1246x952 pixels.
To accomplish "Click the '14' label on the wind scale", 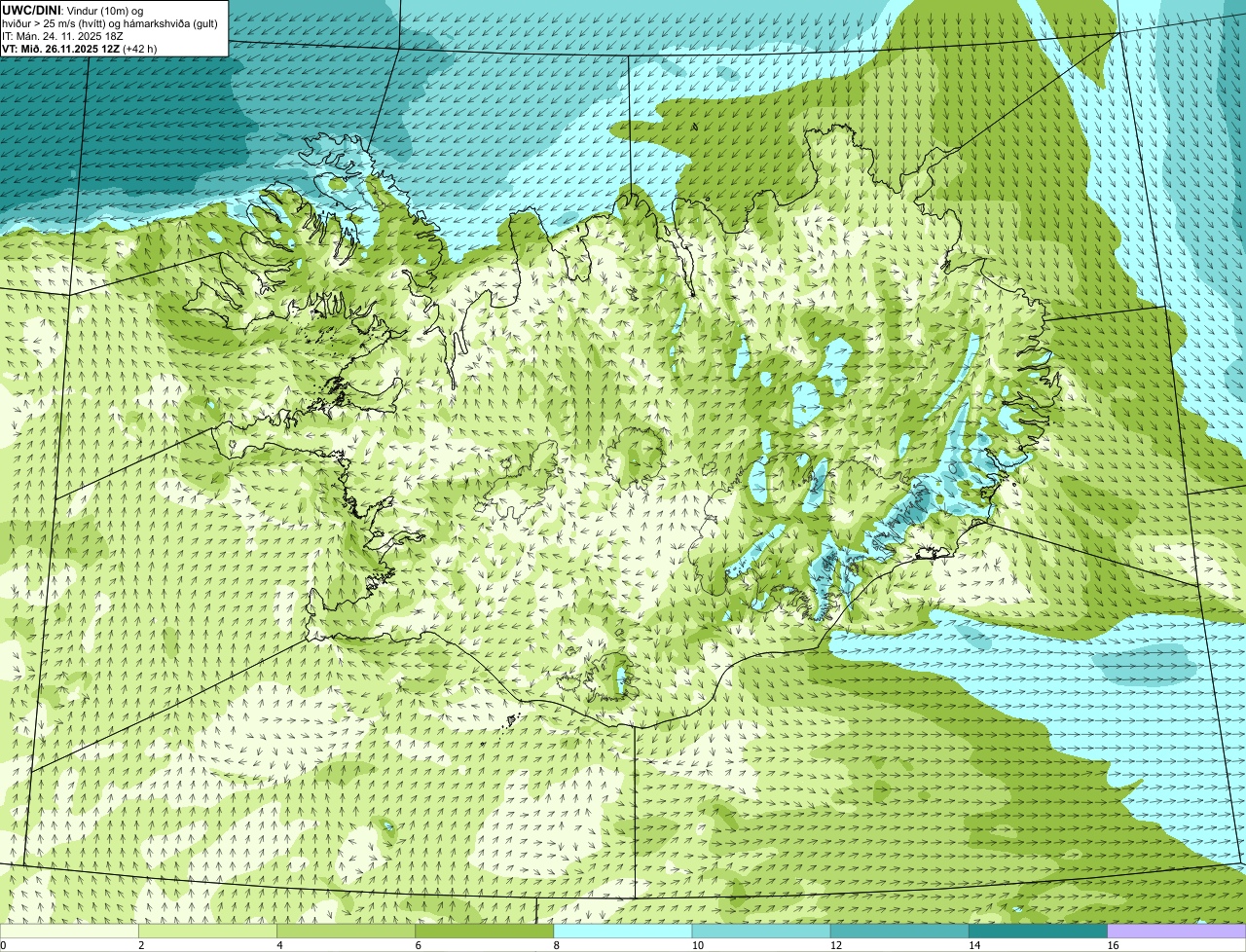I will pos(973,945).
